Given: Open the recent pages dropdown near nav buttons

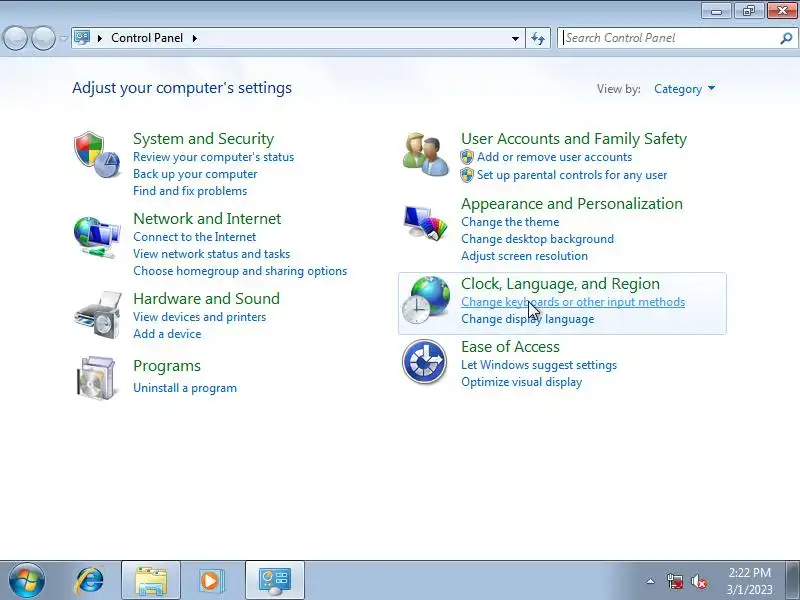Looking at the screenshot, I should point(64,38).
